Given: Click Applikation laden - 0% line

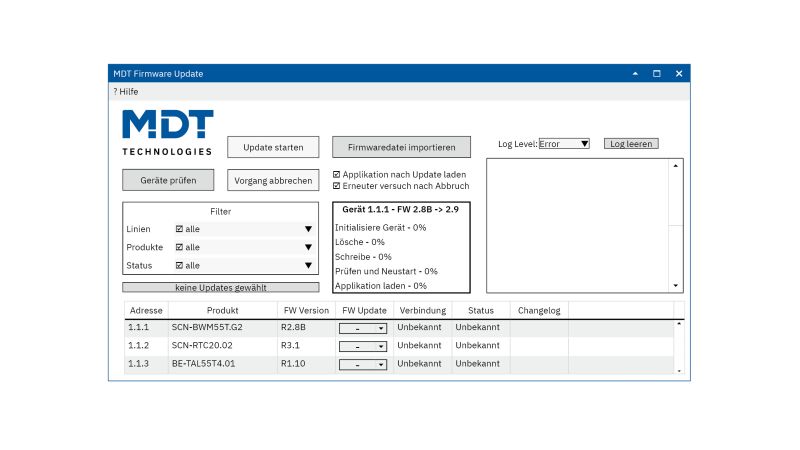Looking at the screenshot, I should pos(381,286).
